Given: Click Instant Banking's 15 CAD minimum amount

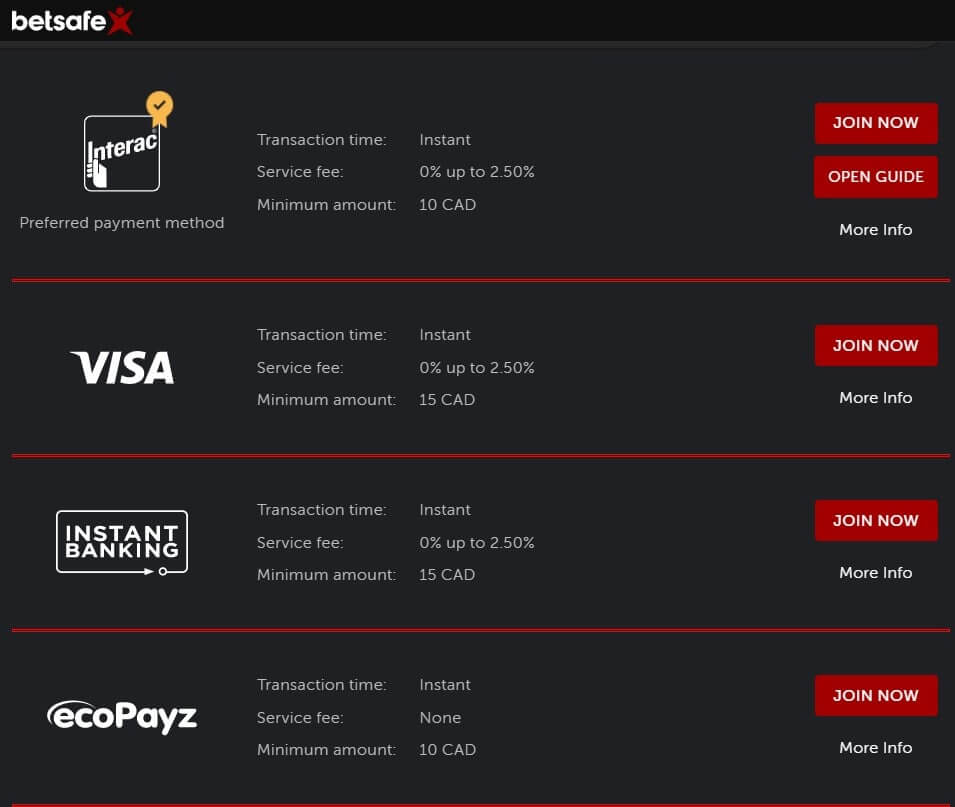Looking at the screenshot, I should [x=447, y=575].
